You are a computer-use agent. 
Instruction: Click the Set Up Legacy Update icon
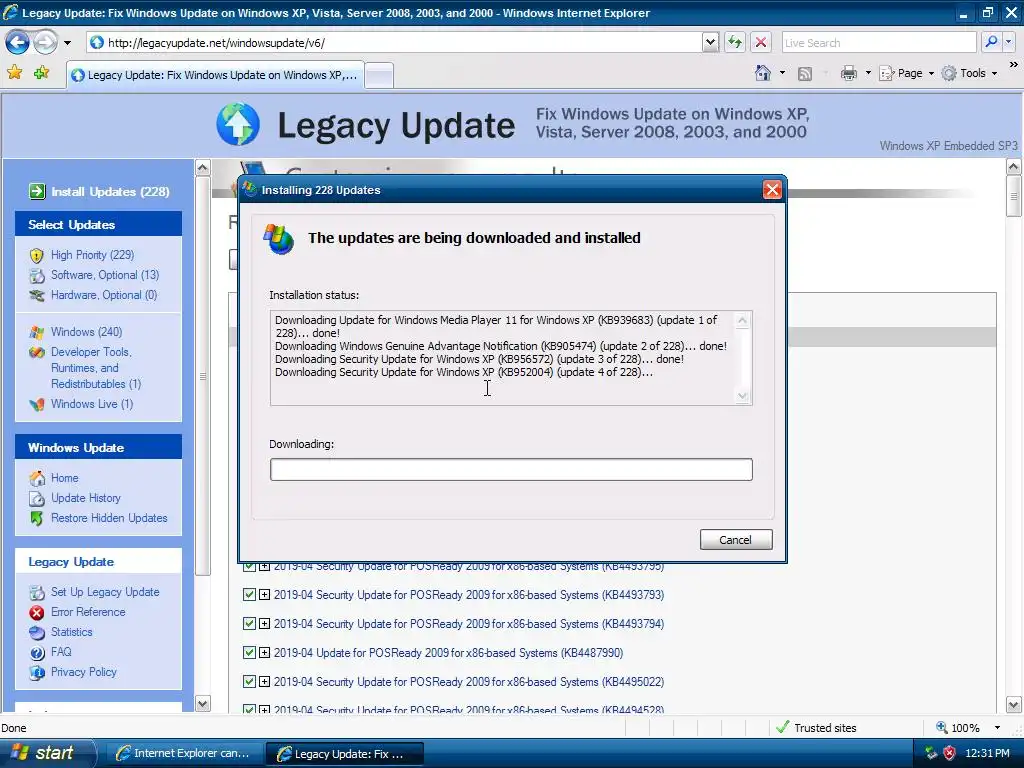37,592
